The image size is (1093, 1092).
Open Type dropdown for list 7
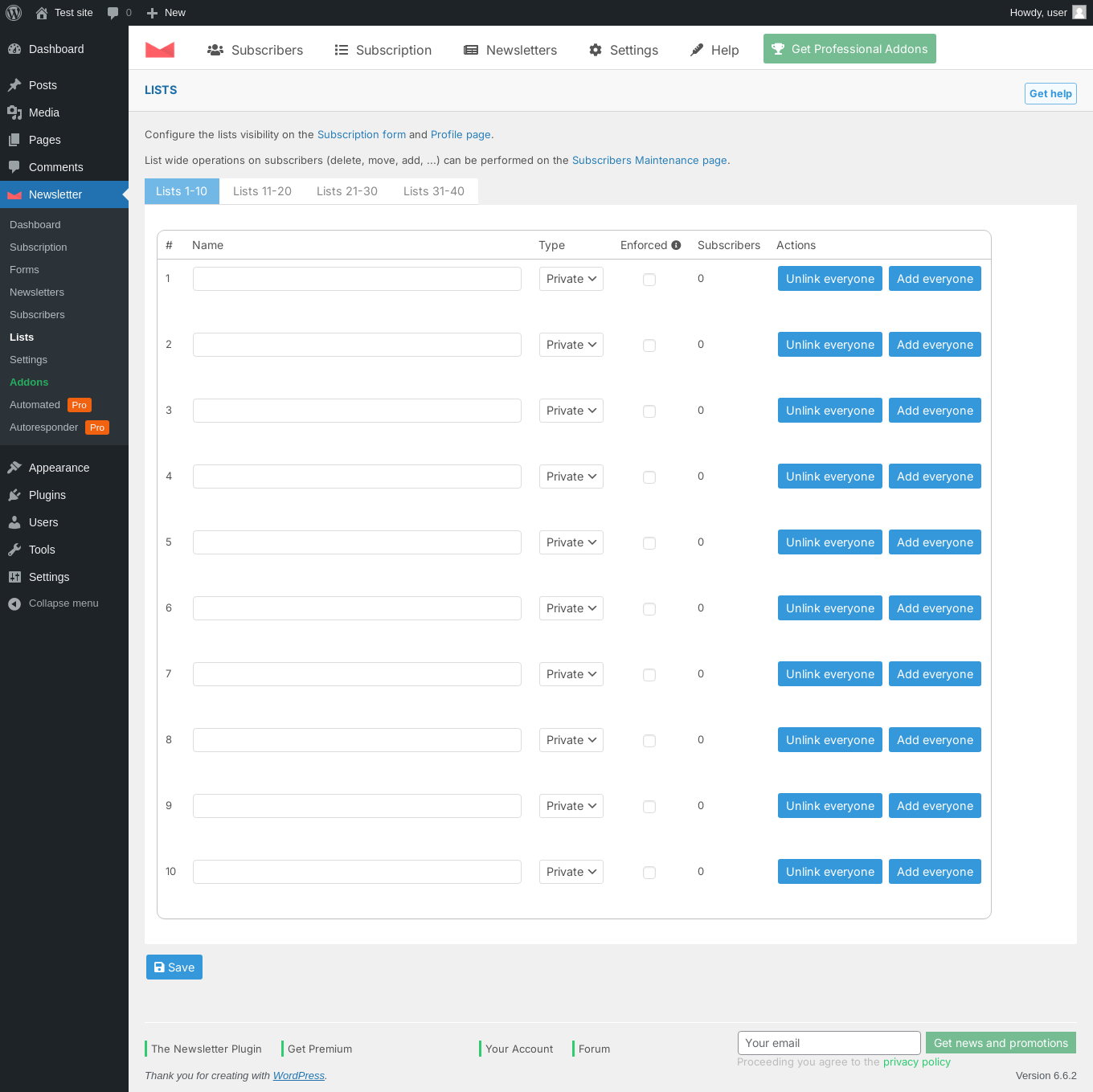point(571,674)
